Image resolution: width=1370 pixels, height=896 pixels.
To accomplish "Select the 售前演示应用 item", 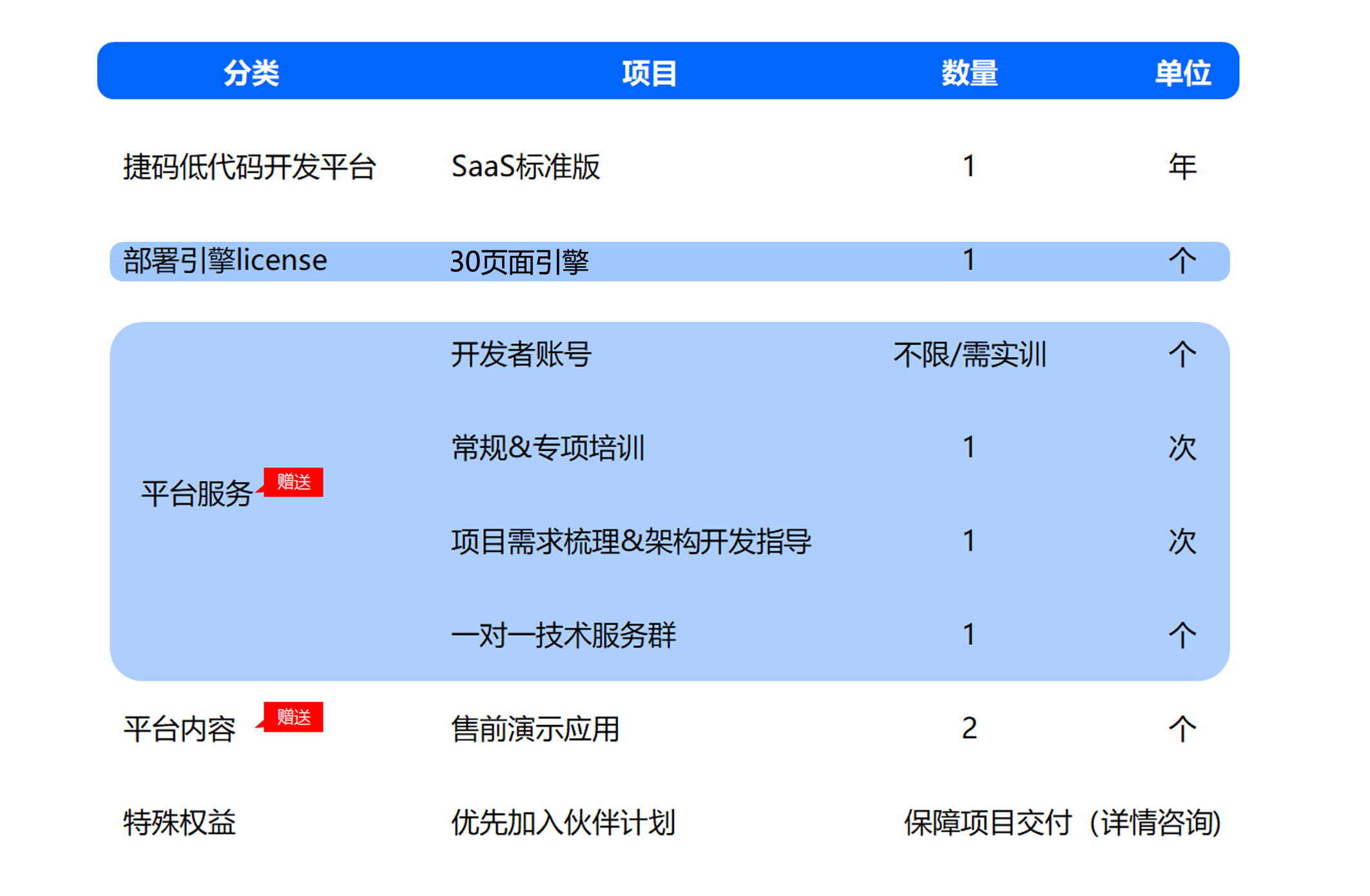I will (535, 729).
